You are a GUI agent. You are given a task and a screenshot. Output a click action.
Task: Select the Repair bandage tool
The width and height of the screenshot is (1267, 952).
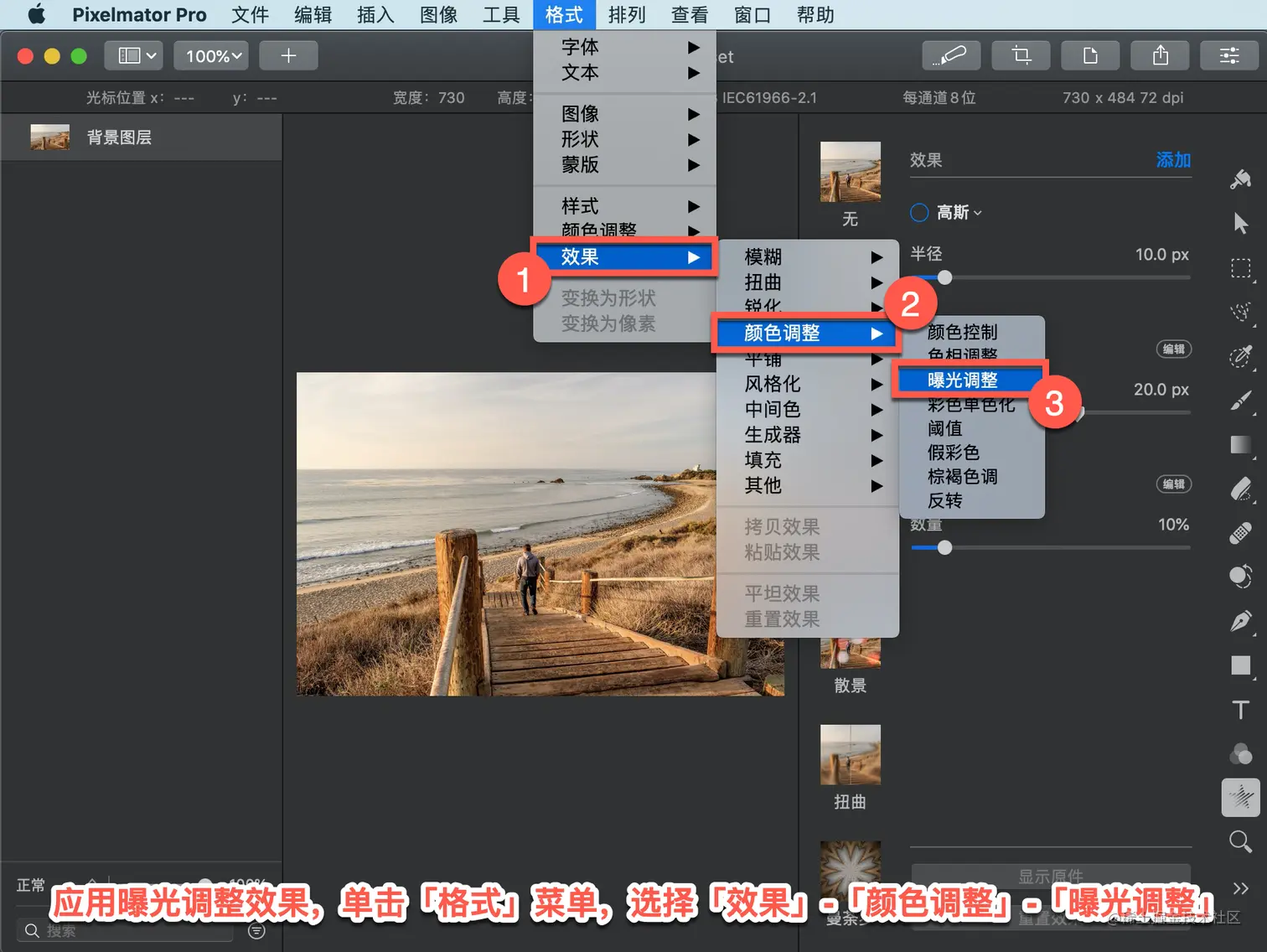(1241, 533)
